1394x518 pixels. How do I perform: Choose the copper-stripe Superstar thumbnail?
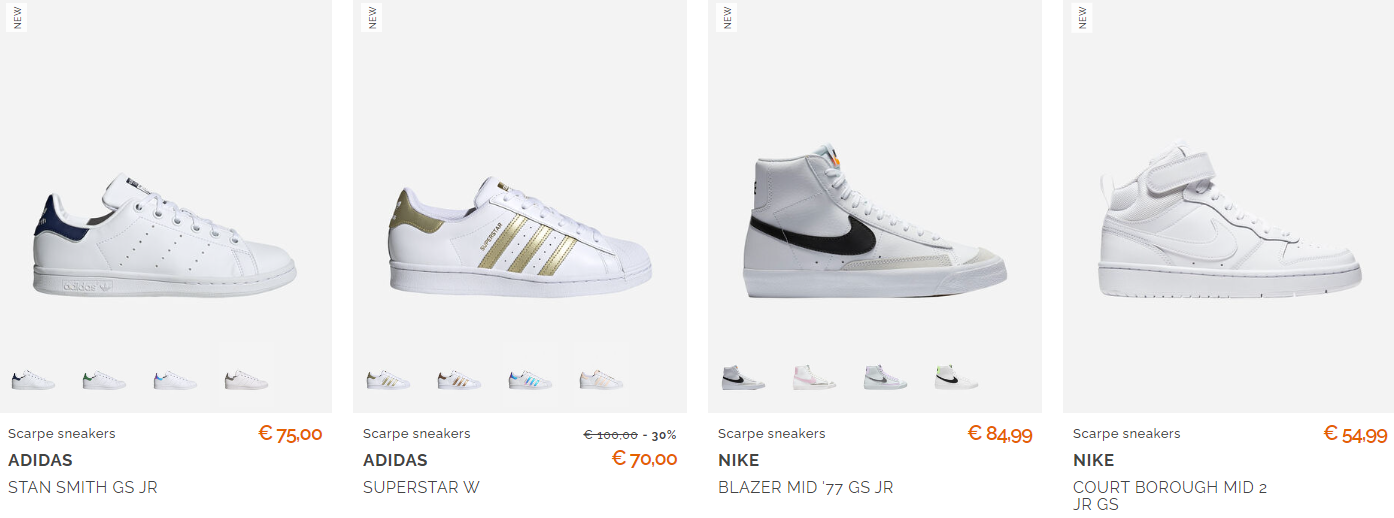(x=459, y=380)
